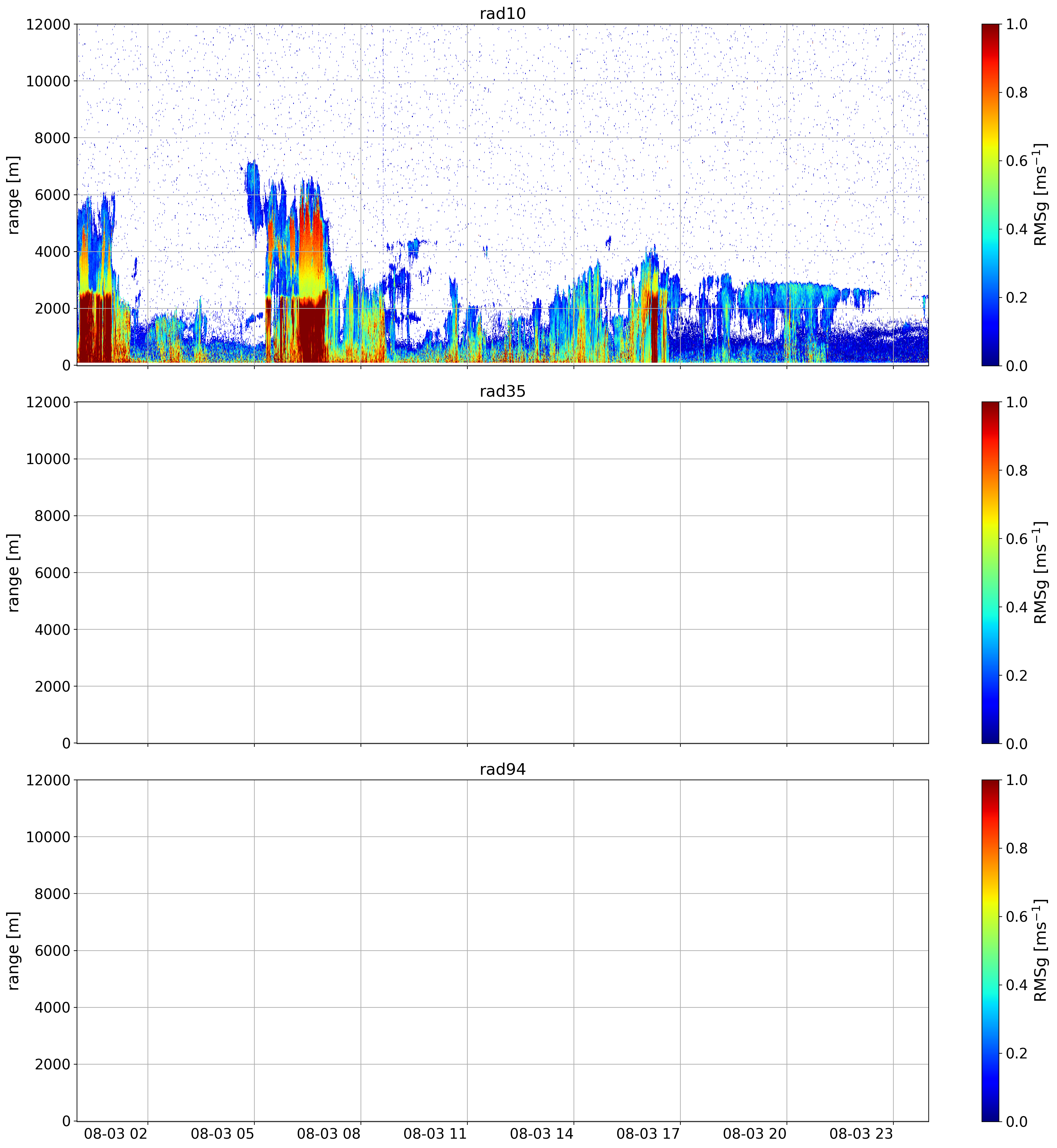Viewport: 1057px width, 1148px height.
Task: Click the '08-03 14' time axis label
Action: click(542, 1134)
